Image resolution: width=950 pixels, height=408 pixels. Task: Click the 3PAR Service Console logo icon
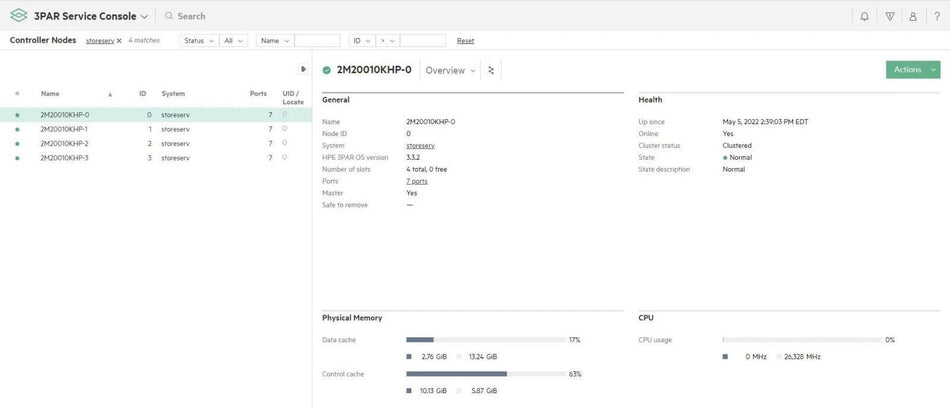coord(18,16)
